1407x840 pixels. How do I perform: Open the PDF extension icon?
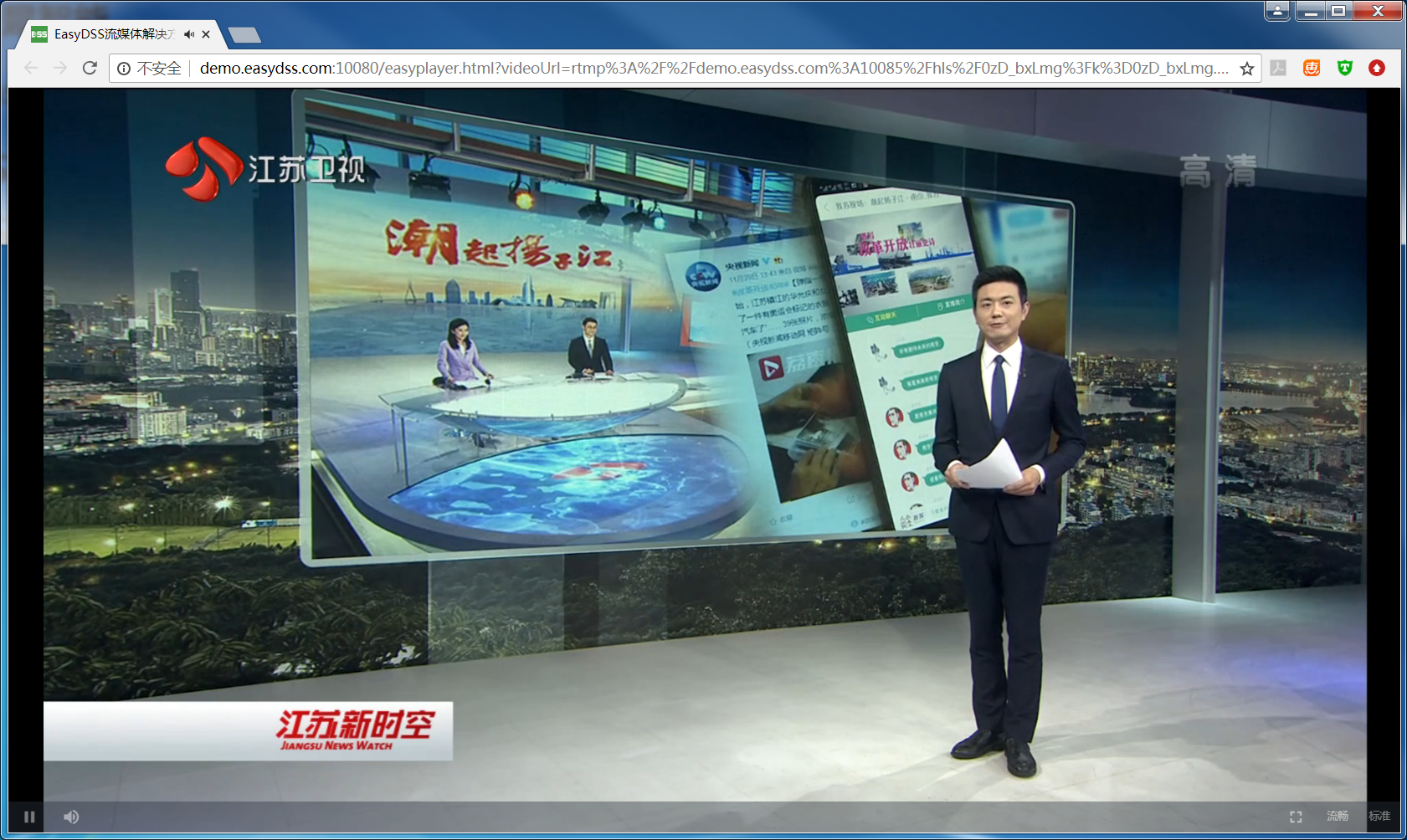tap(1278, 68)
